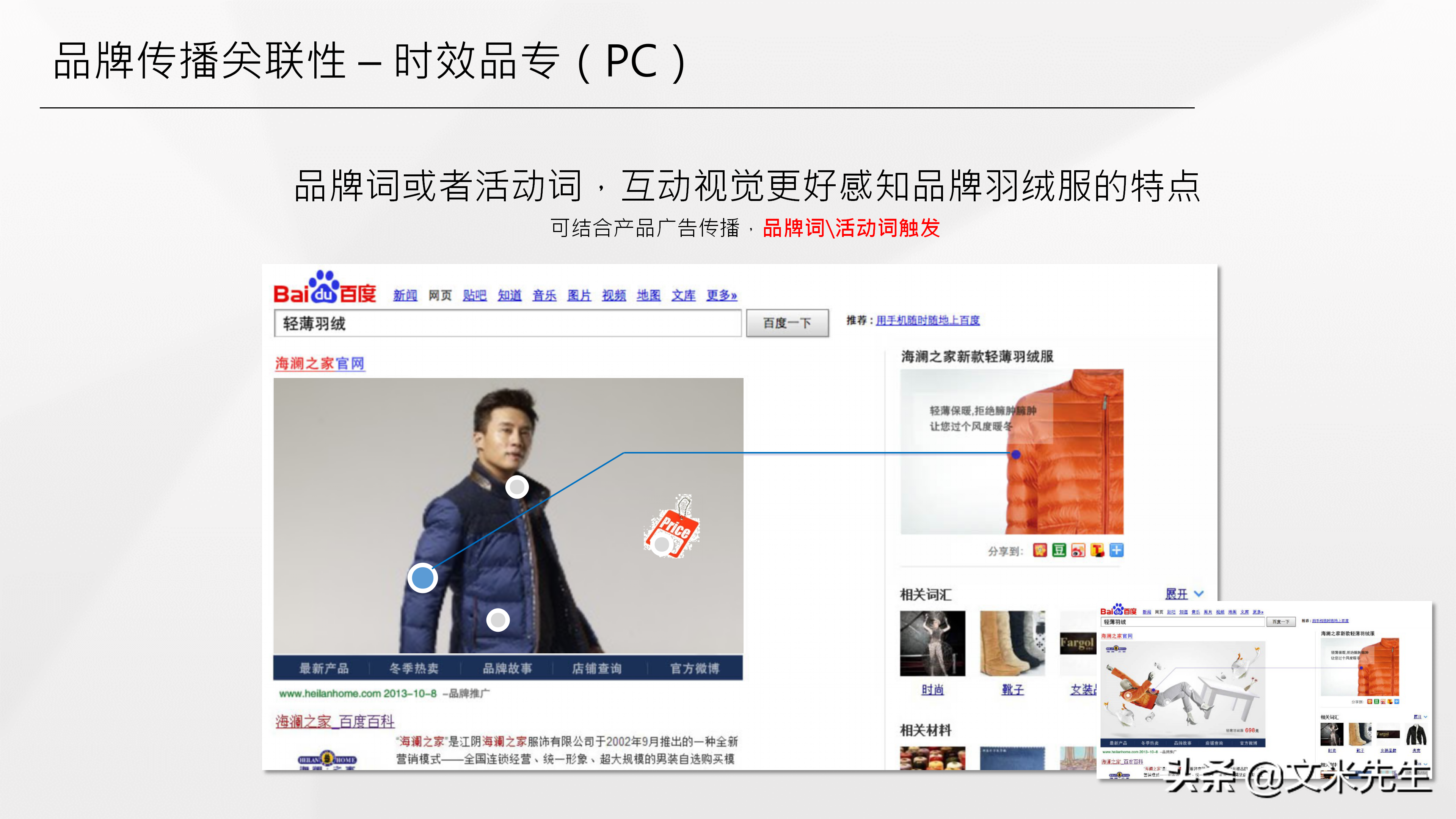Screen dimensions: 1456x819
Task: Click the 时尚 link under thumbnail
Action: tap(933, 690)
